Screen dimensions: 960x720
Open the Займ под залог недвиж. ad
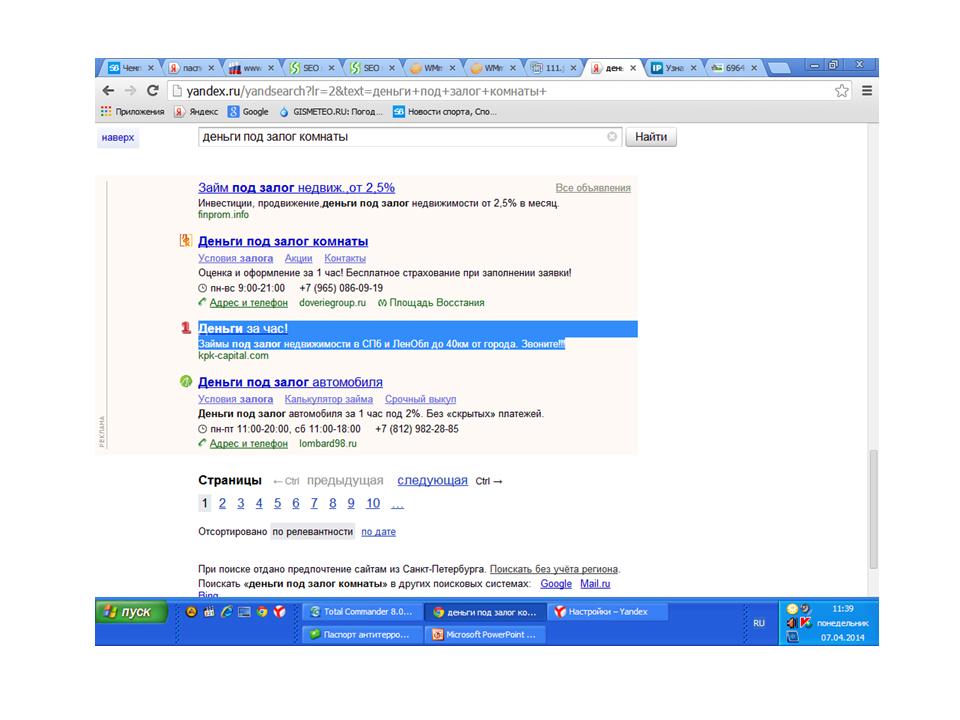coord(296,187)
